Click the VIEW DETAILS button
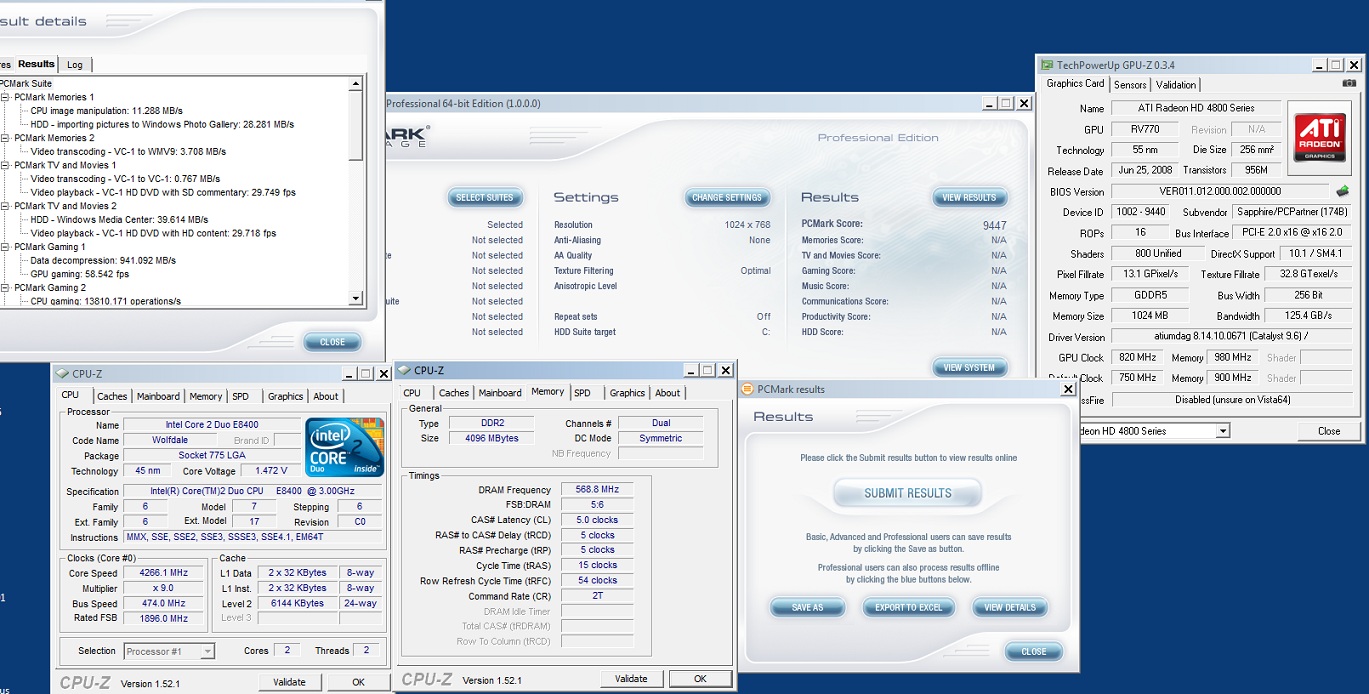1369x694 pixels. [1009, 608]
